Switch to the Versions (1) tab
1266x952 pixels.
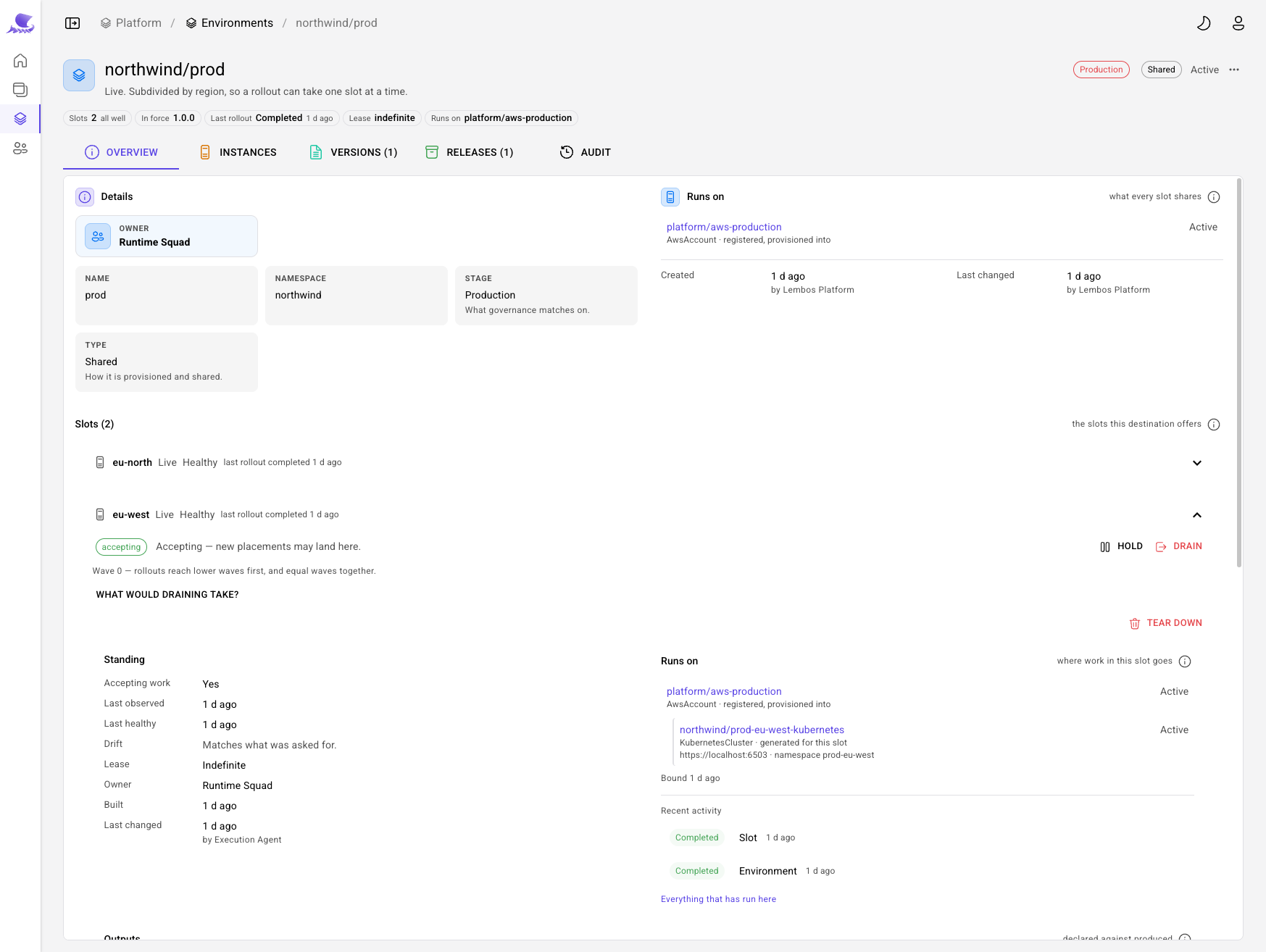coord(354,152)
